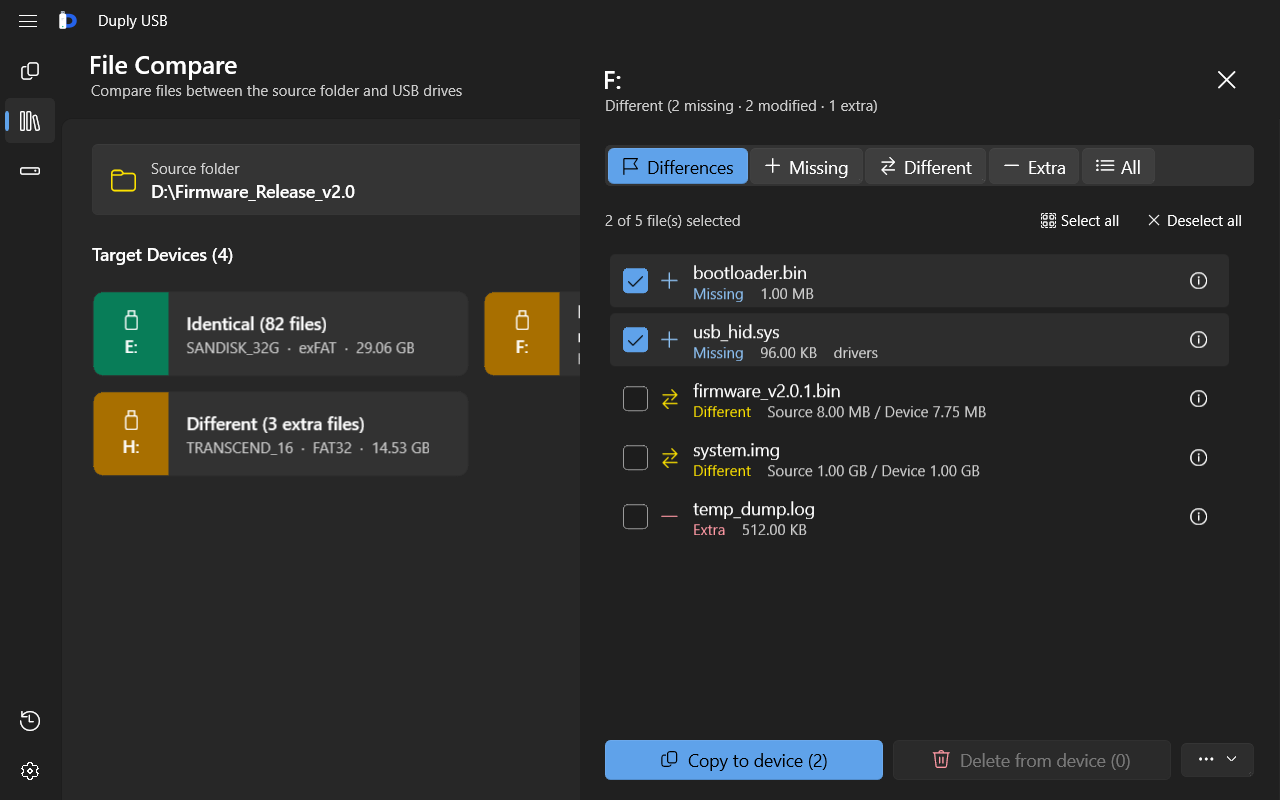Open the settings gear in sidebar
Screen dimensions: 1280x800
(x=30, y=771)
